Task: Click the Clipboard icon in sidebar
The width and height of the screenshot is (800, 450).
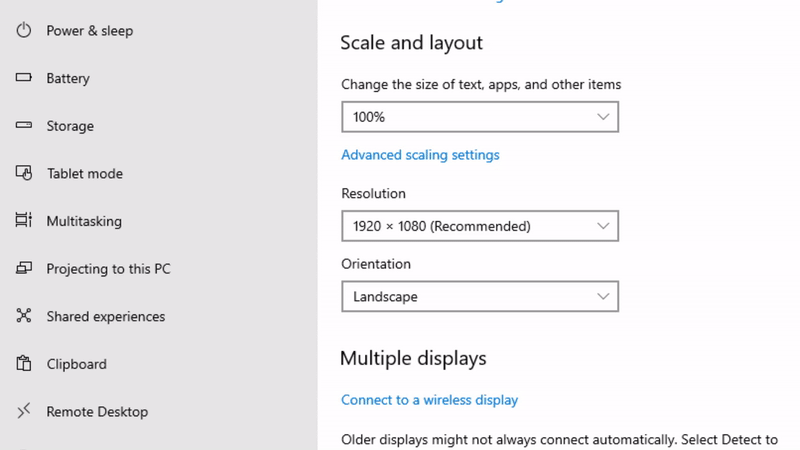Action: [25, 364]
